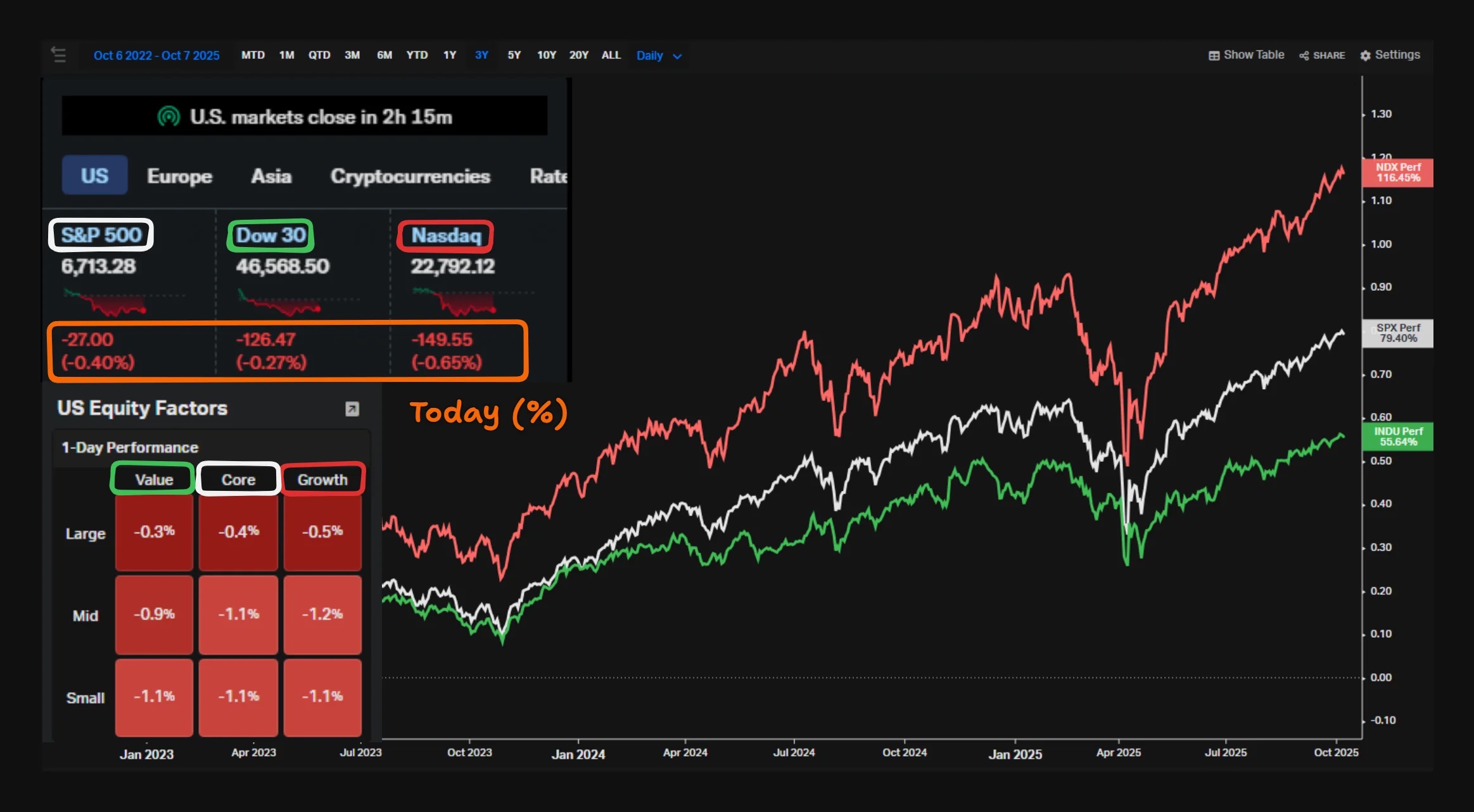
Task: Select the 1M time range
Action: (286, 55)
